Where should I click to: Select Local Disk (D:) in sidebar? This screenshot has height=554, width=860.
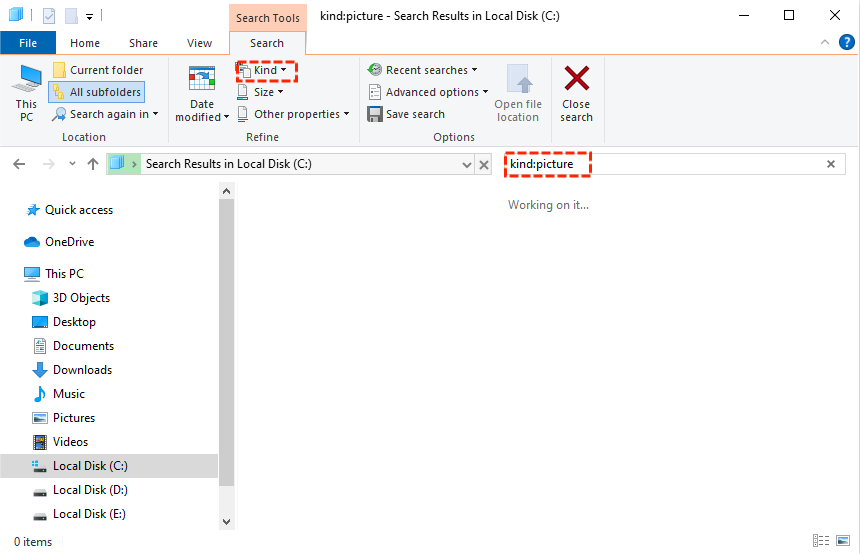tap(80, 490)
